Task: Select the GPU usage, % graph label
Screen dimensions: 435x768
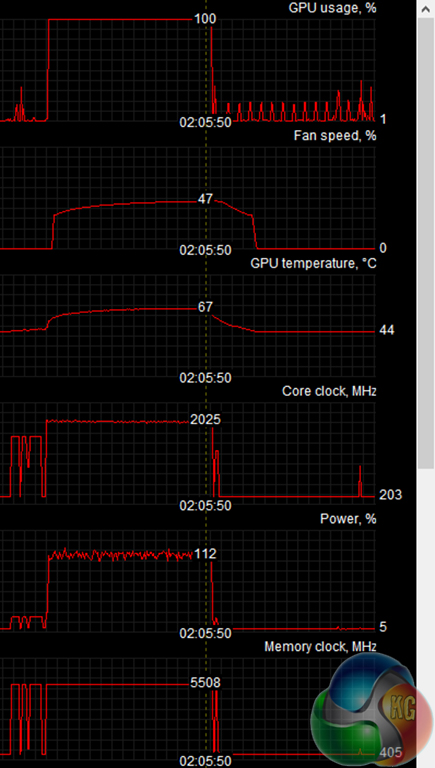Action: click(x=333, y=8)
